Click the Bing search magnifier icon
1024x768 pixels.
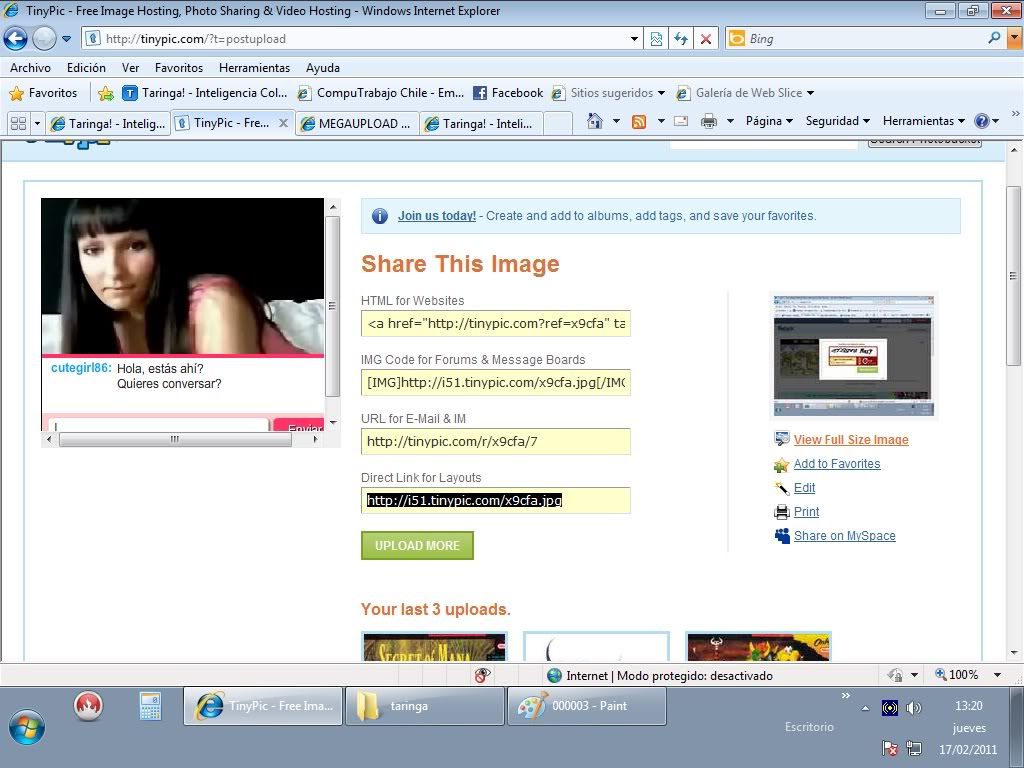[x=995, y=39]
